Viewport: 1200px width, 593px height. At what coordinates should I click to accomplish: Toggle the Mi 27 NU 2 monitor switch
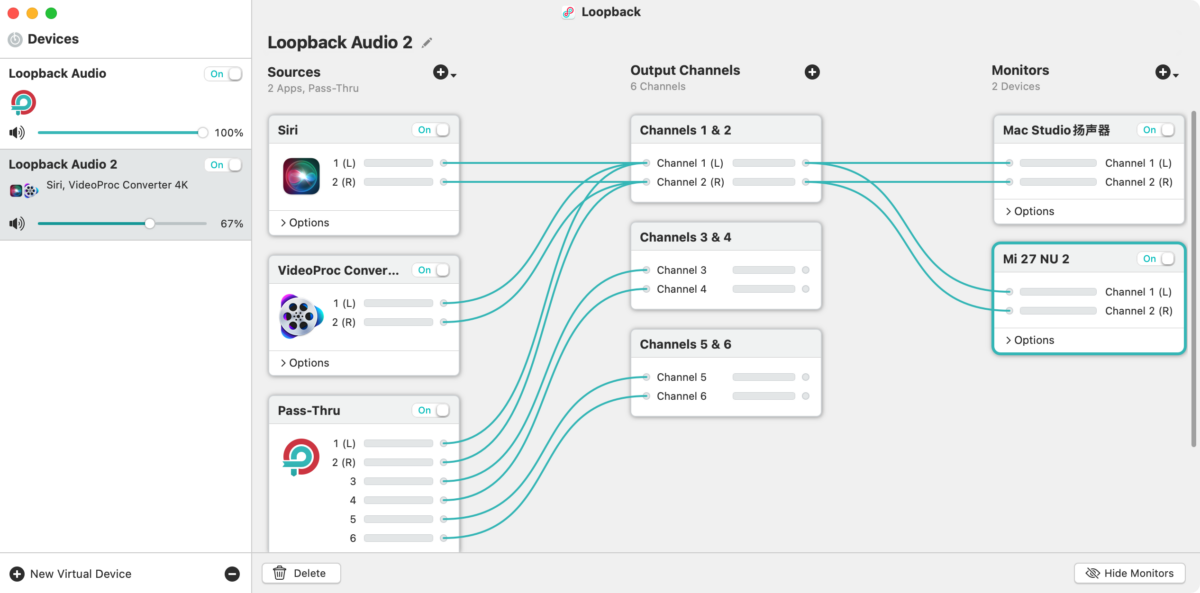(x=1156, y=259)
